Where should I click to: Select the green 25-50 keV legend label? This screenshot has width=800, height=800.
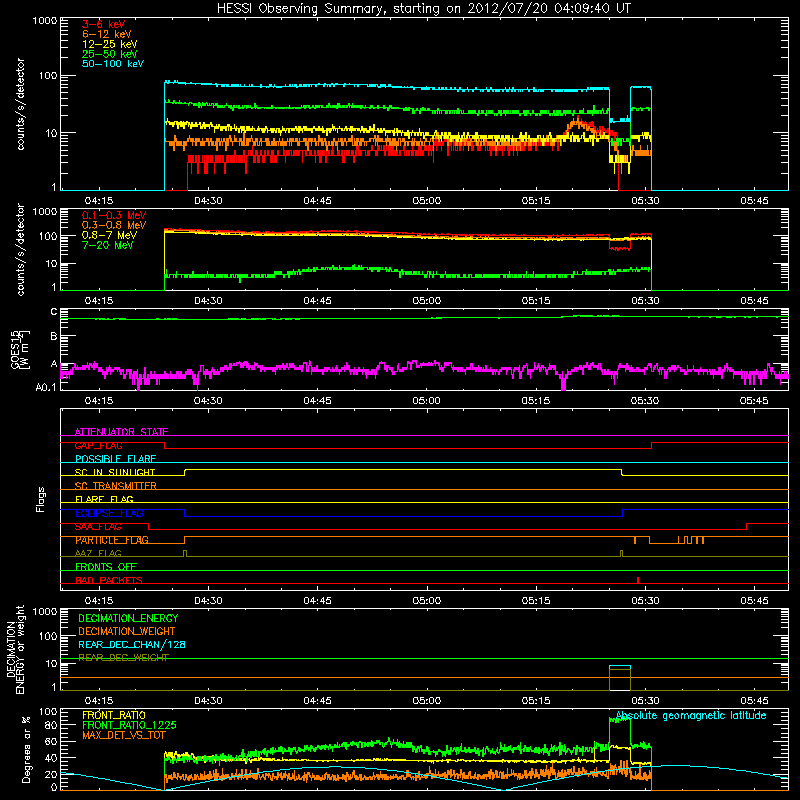[109, 54]
